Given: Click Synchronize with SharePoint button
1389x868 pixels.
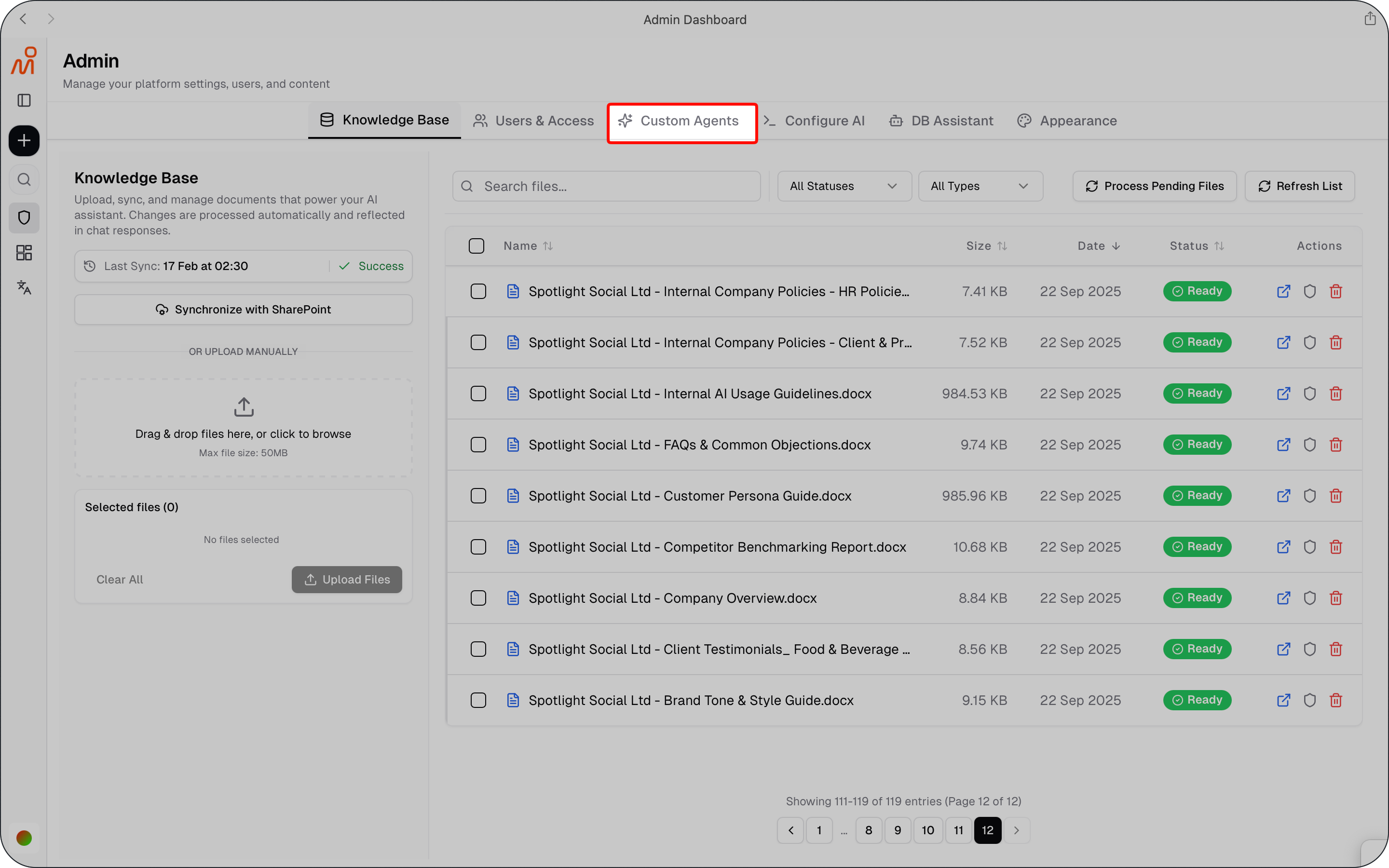Looking at the screenshot, I should pos(244,310).
